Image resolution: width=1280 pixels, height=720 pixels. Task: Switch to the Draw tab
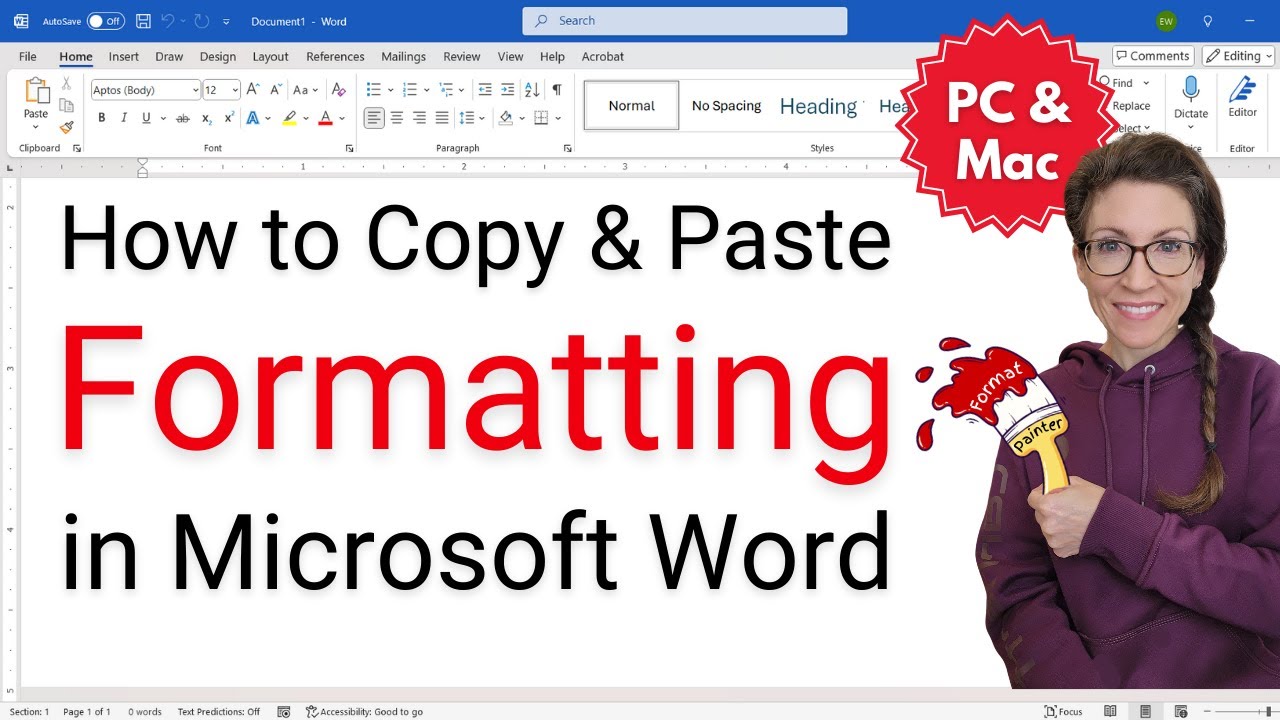point(169,57)
